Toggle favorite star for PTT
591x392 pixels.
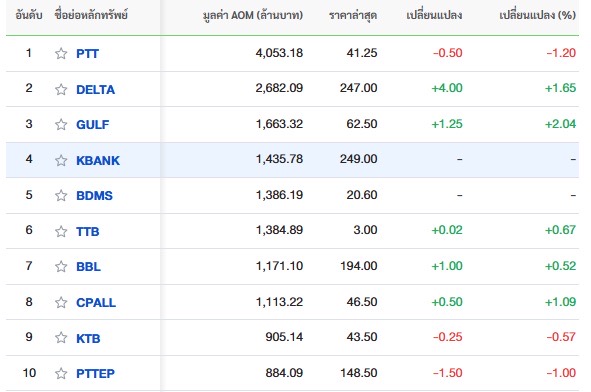(x=61, y=54)
